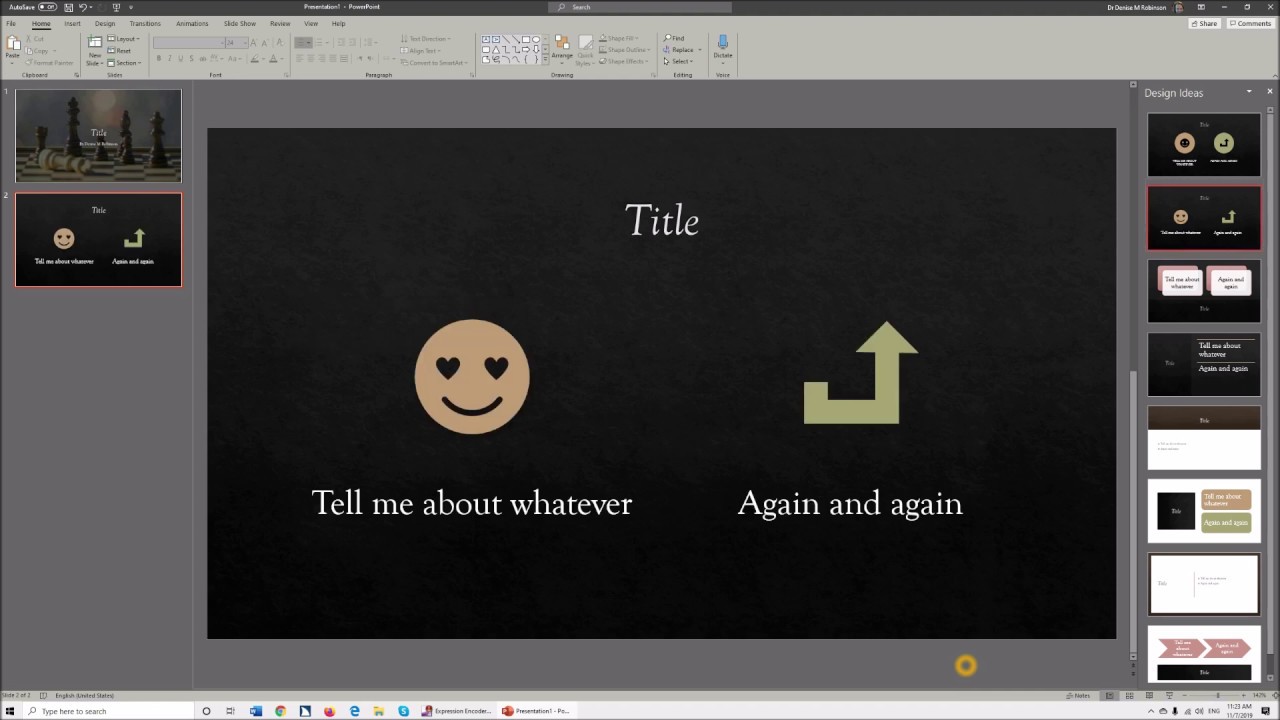Image resolution: width=1280 pixels, height=720 pixels.
Task: Open the Transitions tab
Action: [x=145, y=23]
